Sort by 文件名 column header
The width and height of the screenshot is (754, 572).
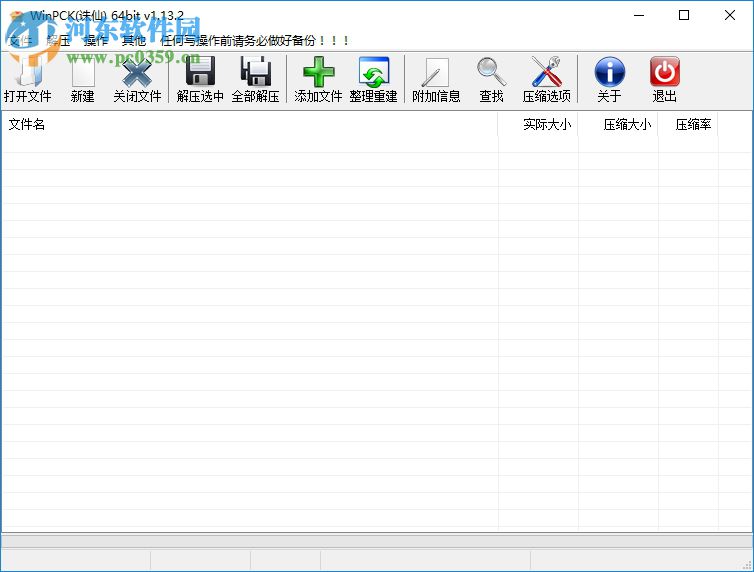pos(250,124)
